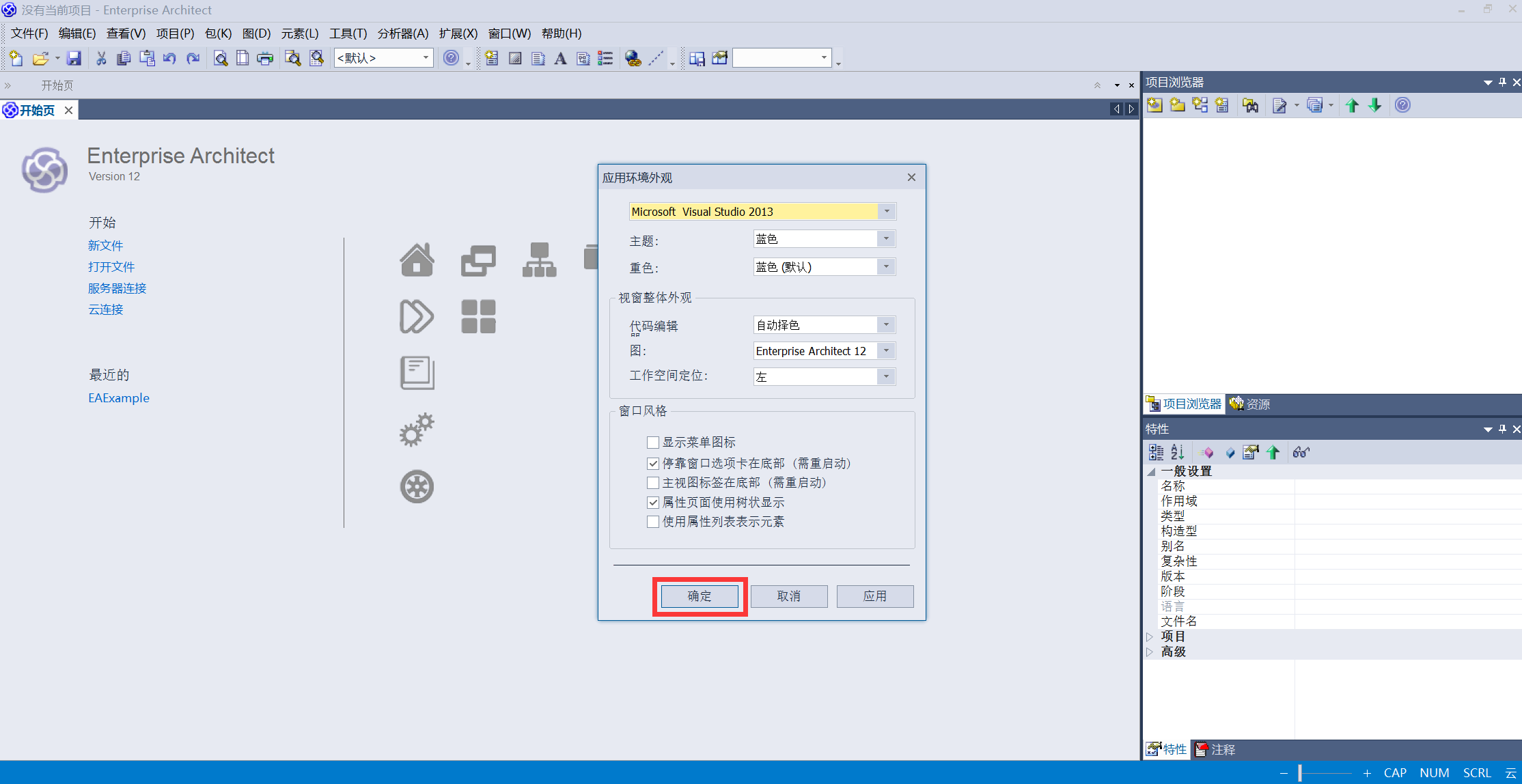The width and height of the screenshot is (1522, 784).
Task: Open the 帮助(H) menu
Action: (562, 33)
